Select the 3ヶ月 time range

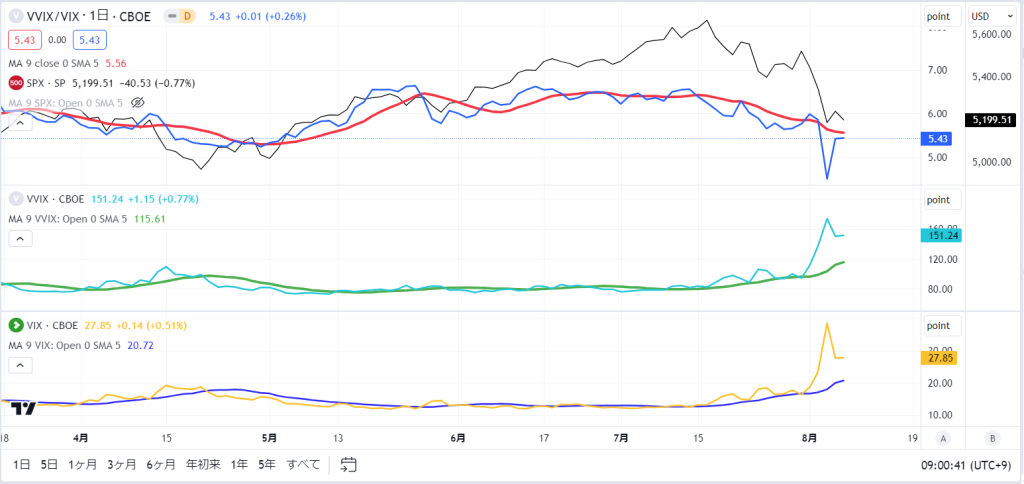coord(122,464)
